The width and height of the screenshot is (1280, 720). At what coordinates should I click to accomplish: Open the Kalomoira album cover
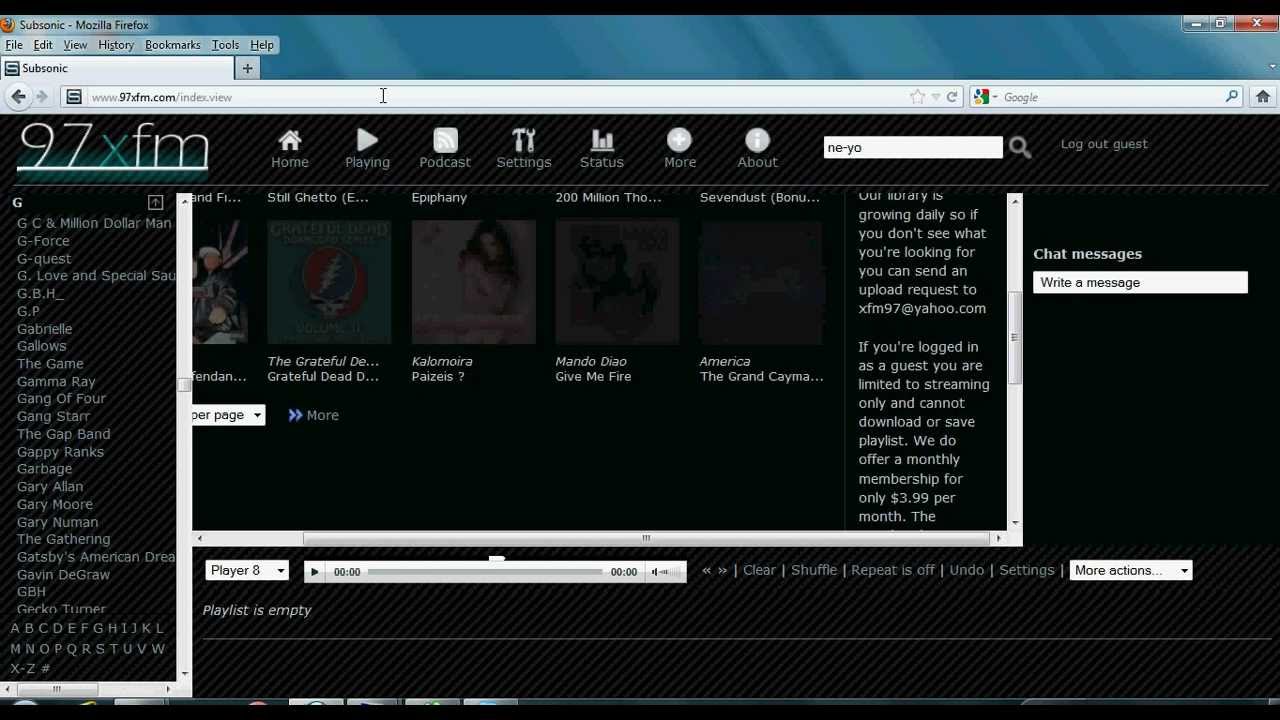point(474,283)
